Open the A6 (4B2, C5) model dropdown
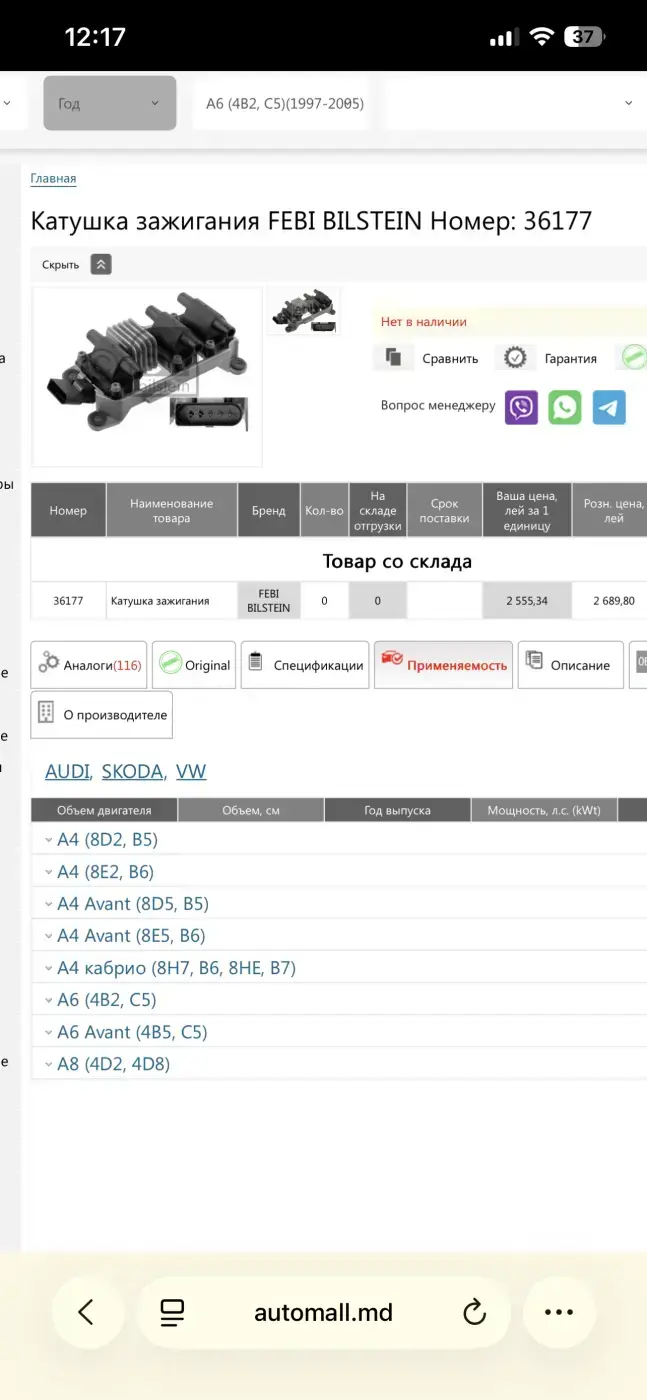The image size is (647, 1400). [283, 103]
